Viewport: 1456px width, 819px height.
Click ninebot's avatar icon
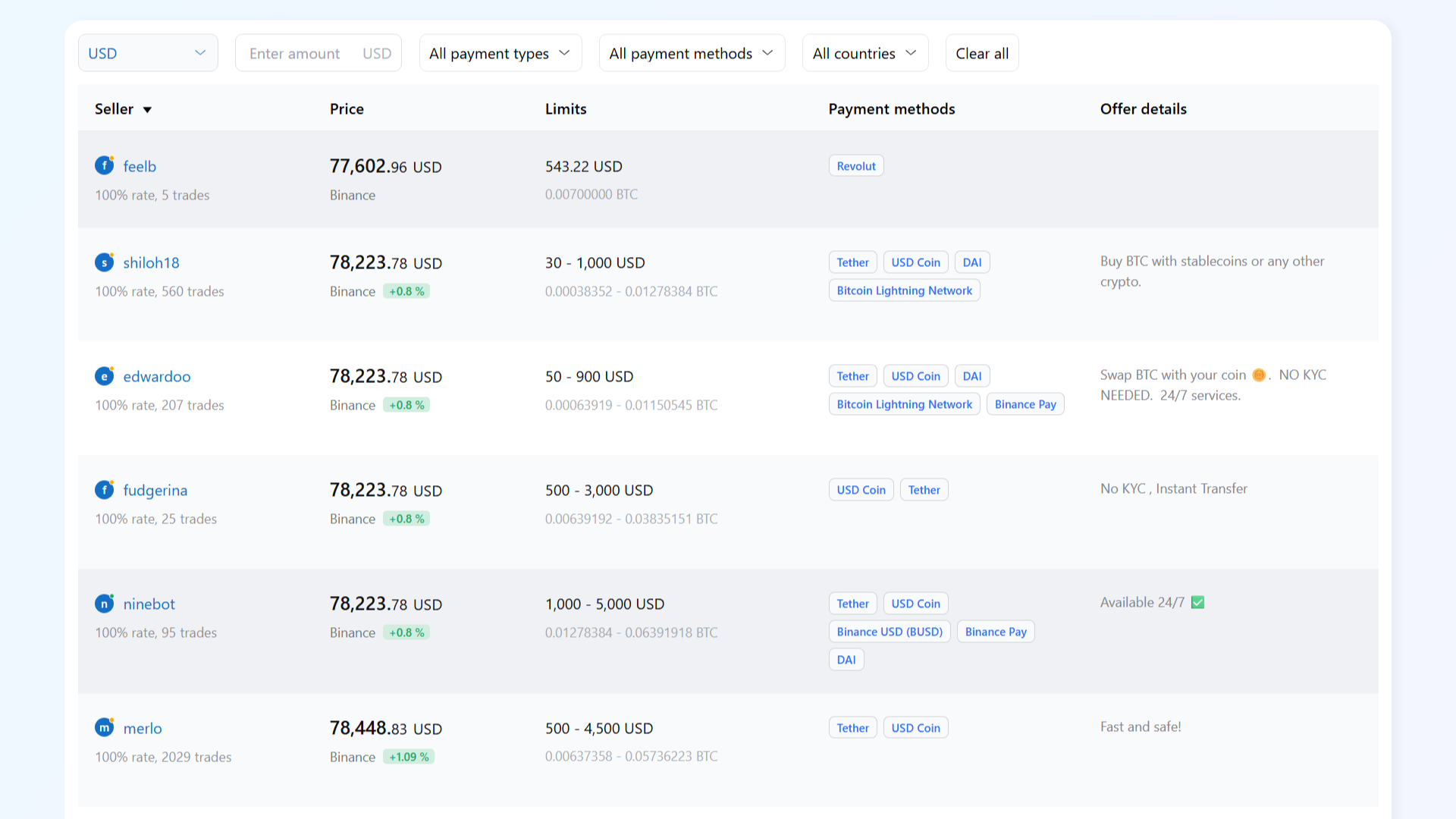click(104, 604)
